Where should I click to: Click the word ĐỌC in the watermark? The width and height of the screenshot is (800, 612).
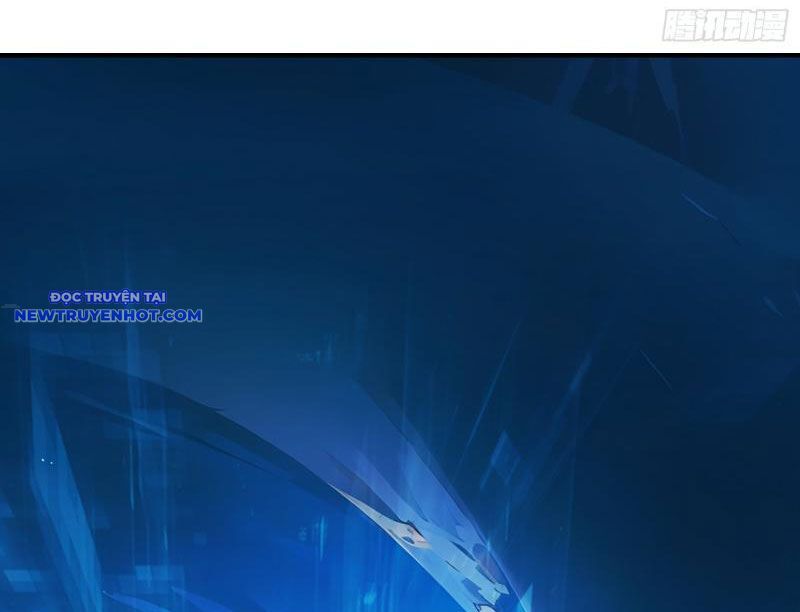point(64,297)
